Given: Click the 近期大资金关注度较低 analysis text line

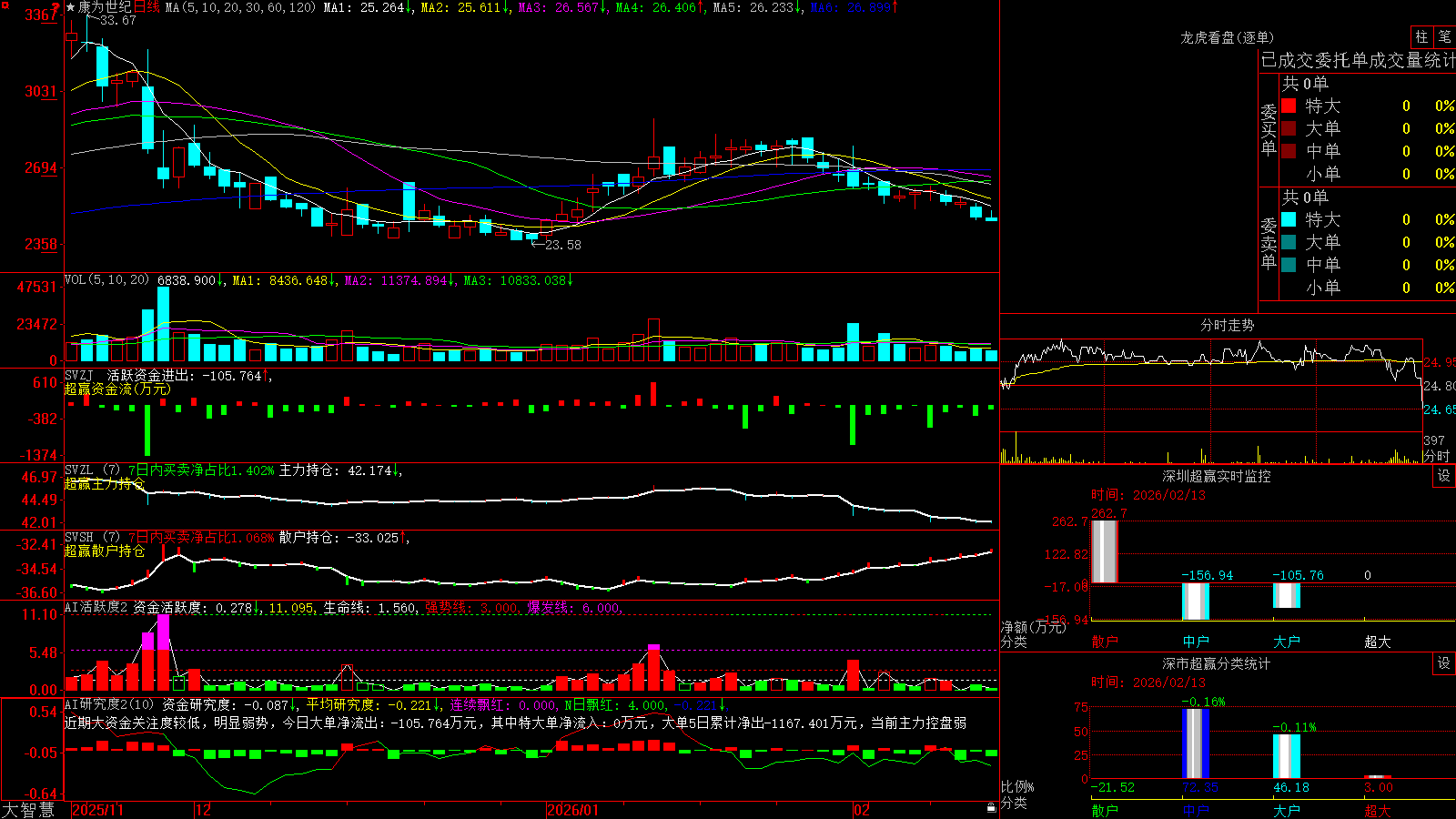Looking at the screenshot, I should click(x=515, y=723).
